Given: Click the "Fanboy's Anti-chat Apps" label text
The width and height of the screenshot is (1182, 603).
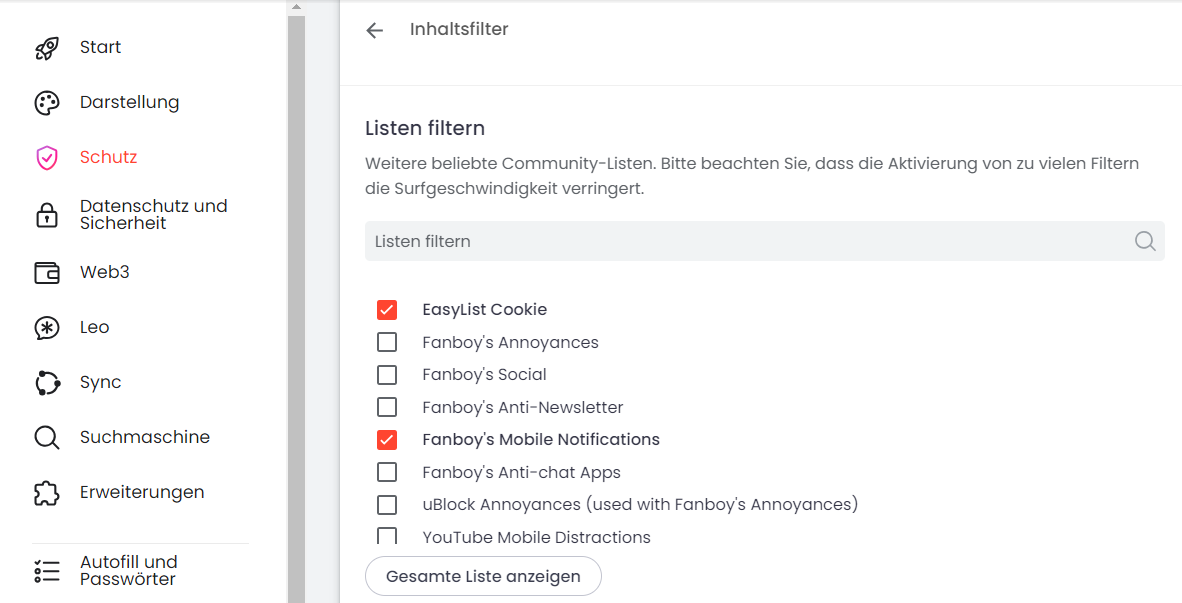Looking at the screenshot, I should pos(522,473).
